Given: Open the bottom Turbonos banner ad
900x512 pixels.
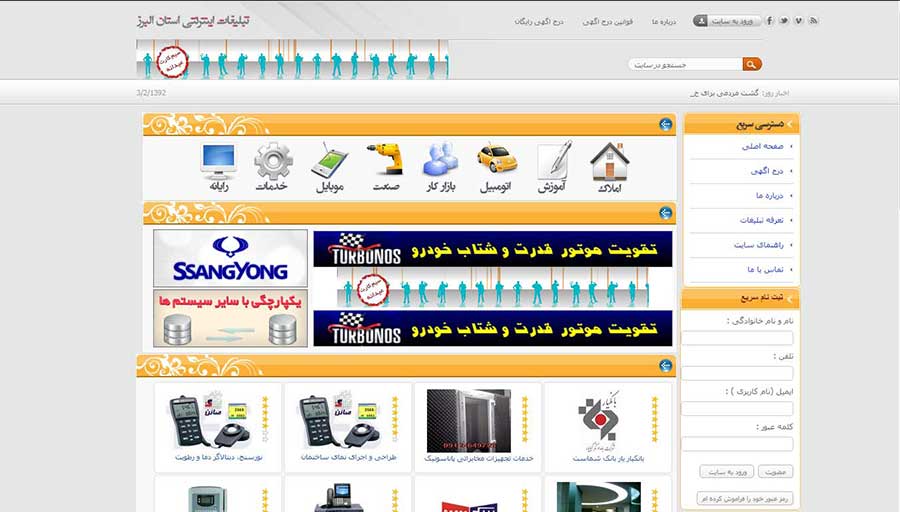Looking at the screenshot, I should [492, 328].
